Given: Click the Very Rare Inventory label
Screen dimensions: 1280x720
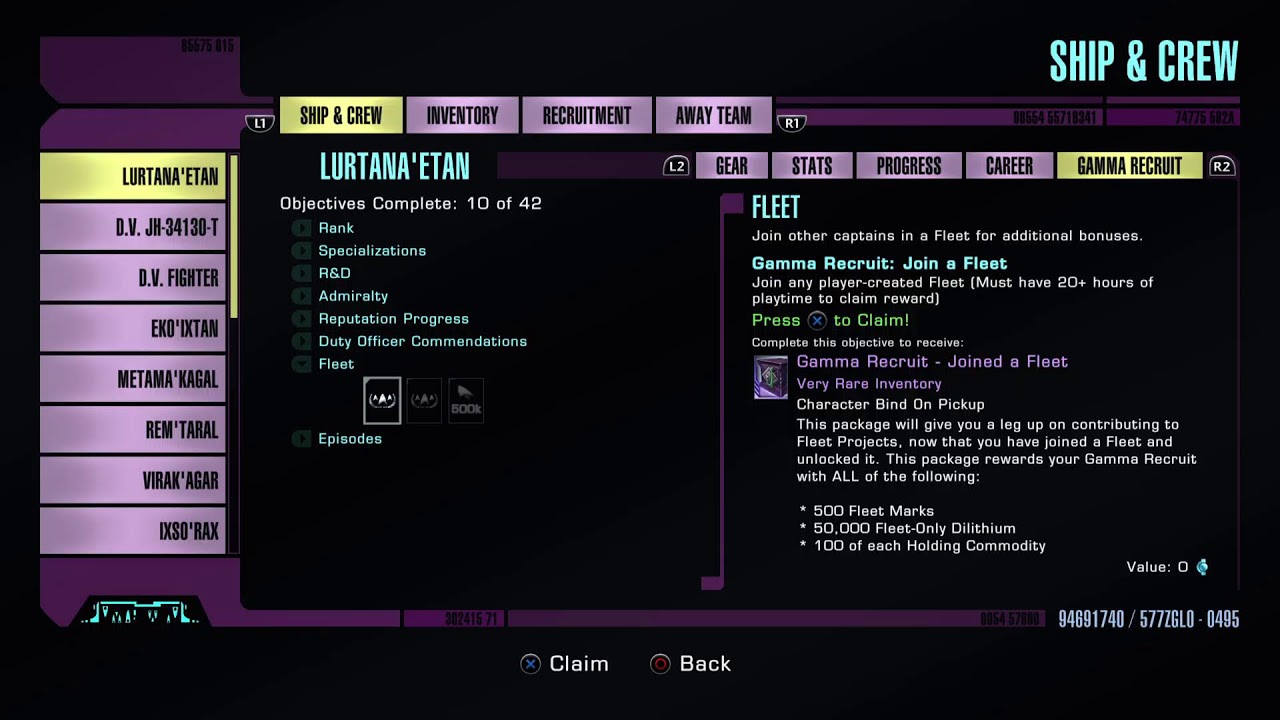Looking at the screenshot, I should point(869,384).
